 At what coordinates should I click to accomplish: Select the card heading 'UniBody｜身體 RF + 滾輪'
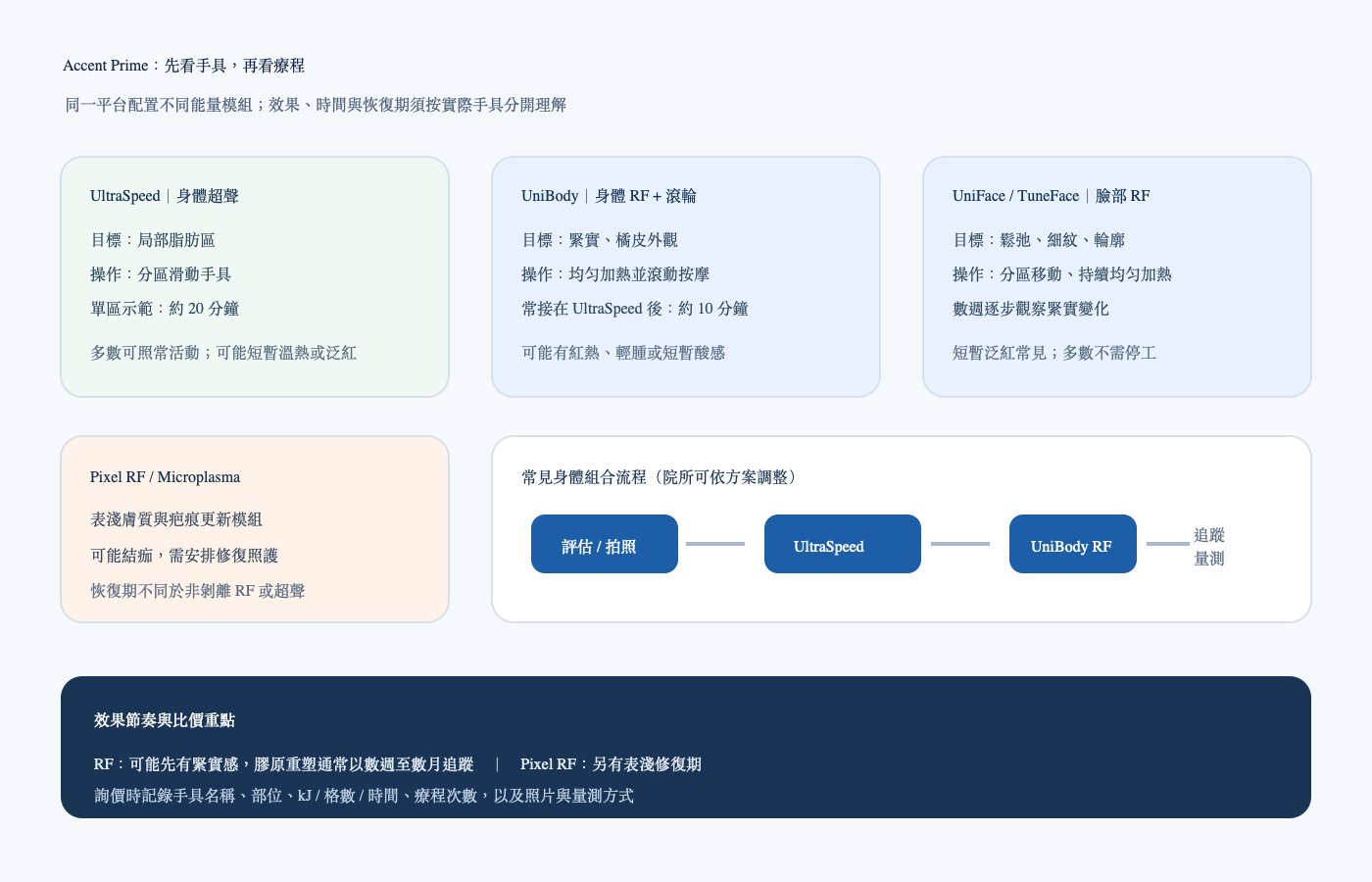pos(609,196)
